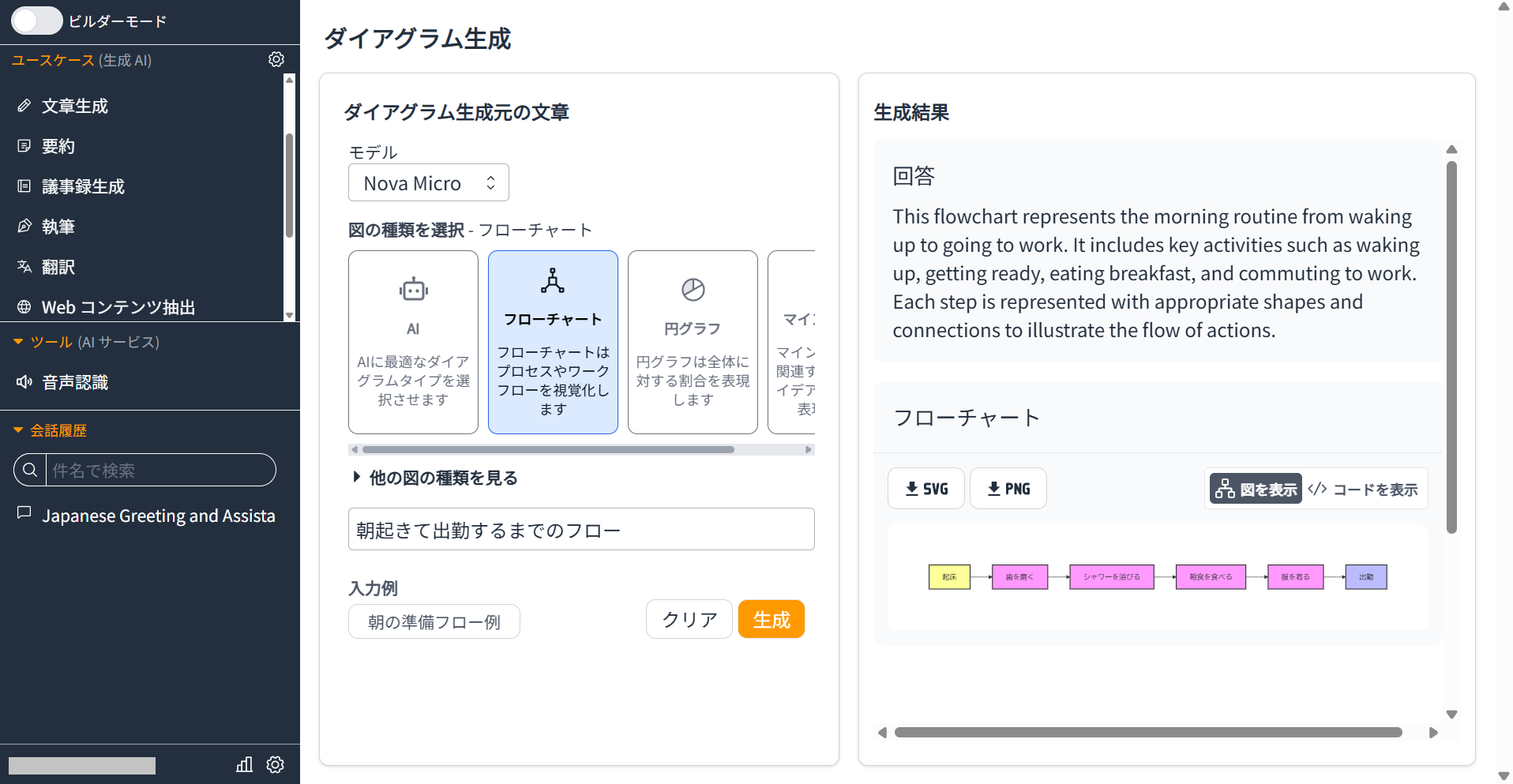Image resolution: width=1513 pixels, height=784 pixels.
Task: Open 文章生成 from the sidebar
Action: pos(74,106)
